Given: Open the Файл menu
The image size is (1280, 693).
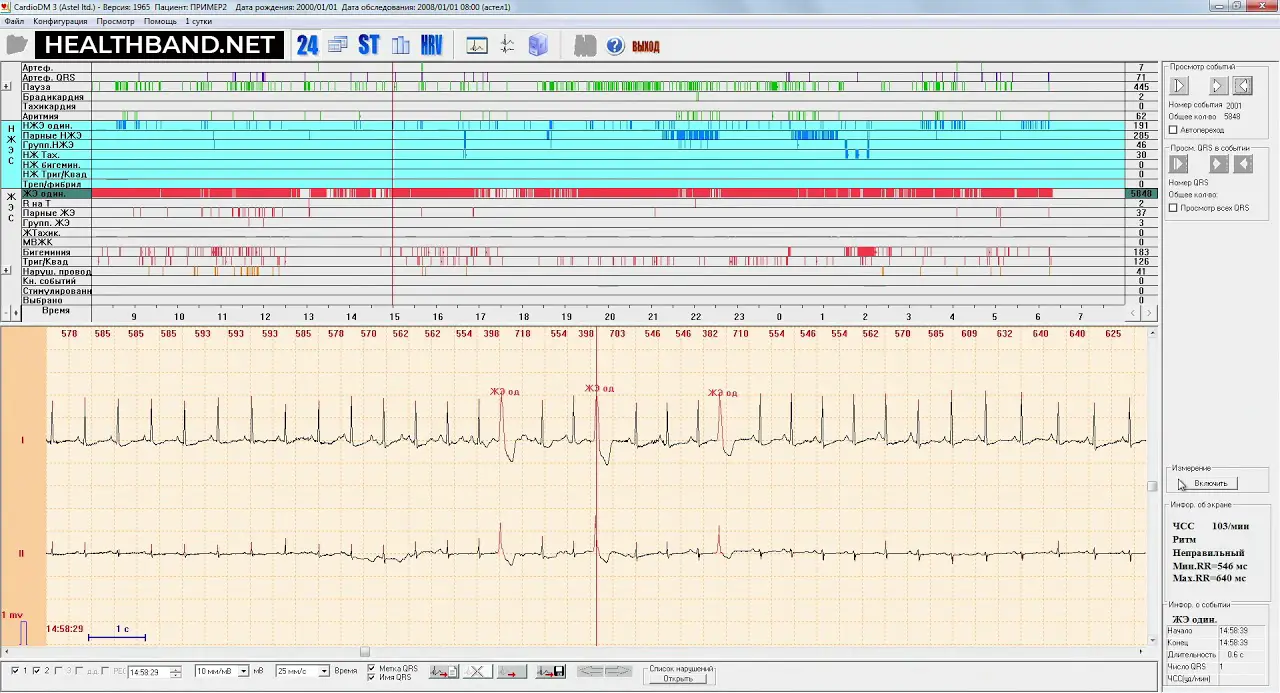Looking at the screenshot, I should pos(14,21).
